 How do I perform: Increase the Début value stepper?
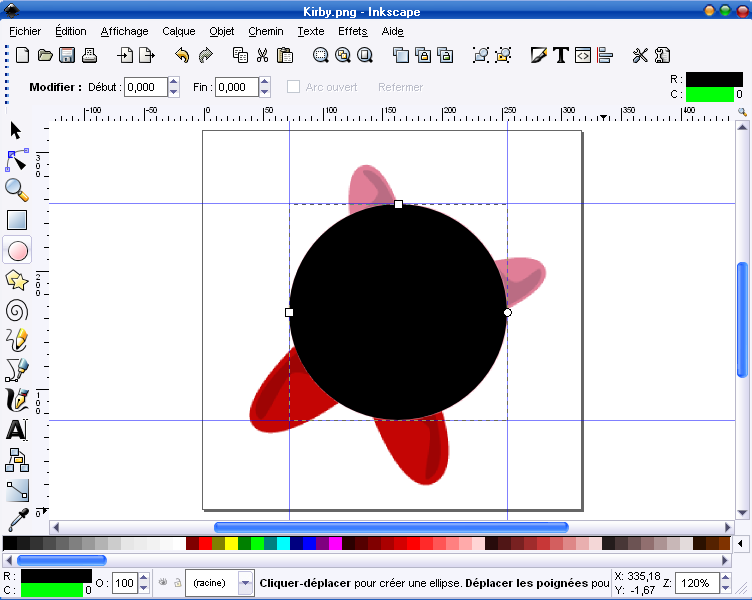[x=174, y=82]
